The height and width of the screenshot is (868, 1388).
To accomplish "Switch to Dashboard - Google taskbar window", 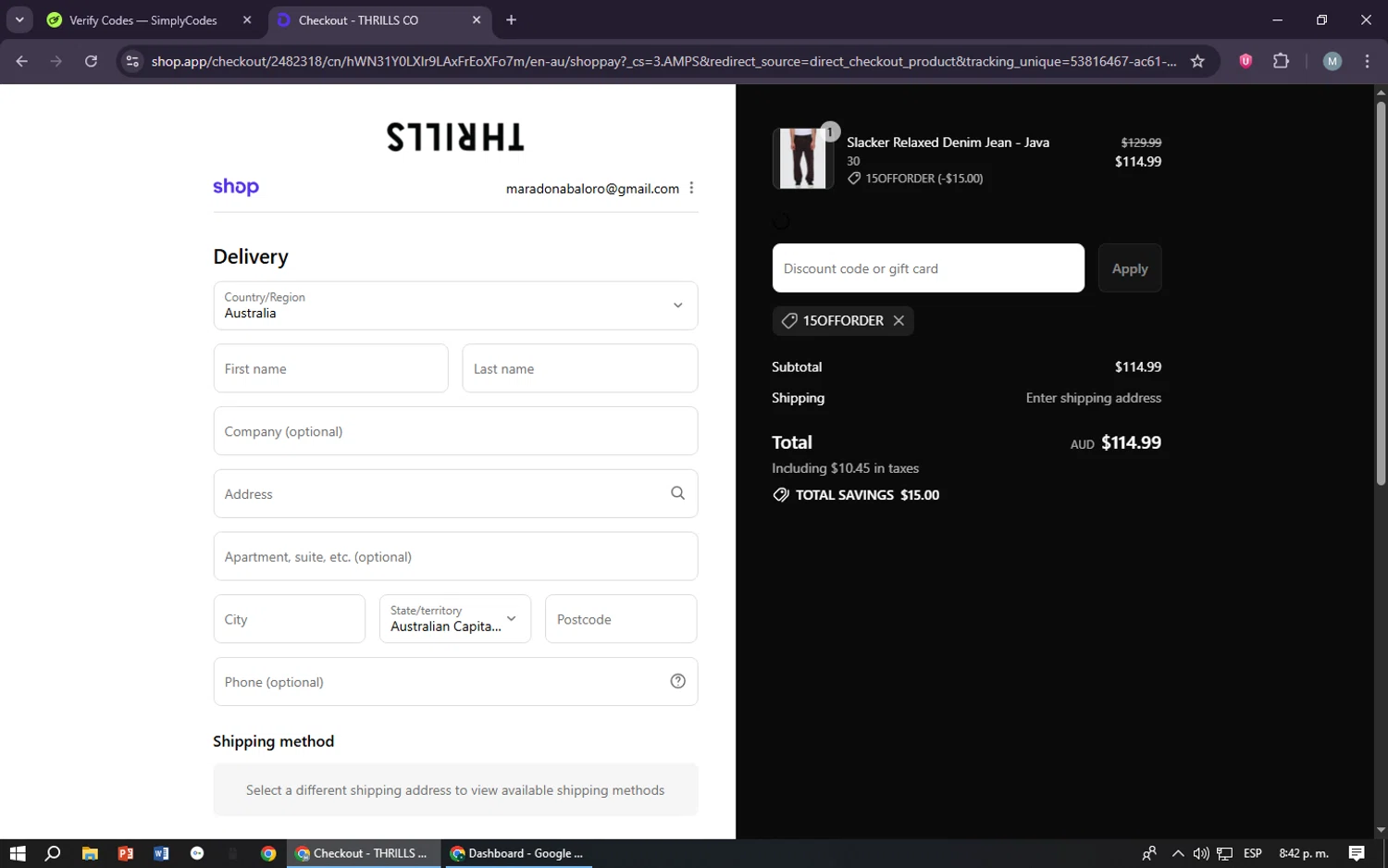I will click(517, 853).
